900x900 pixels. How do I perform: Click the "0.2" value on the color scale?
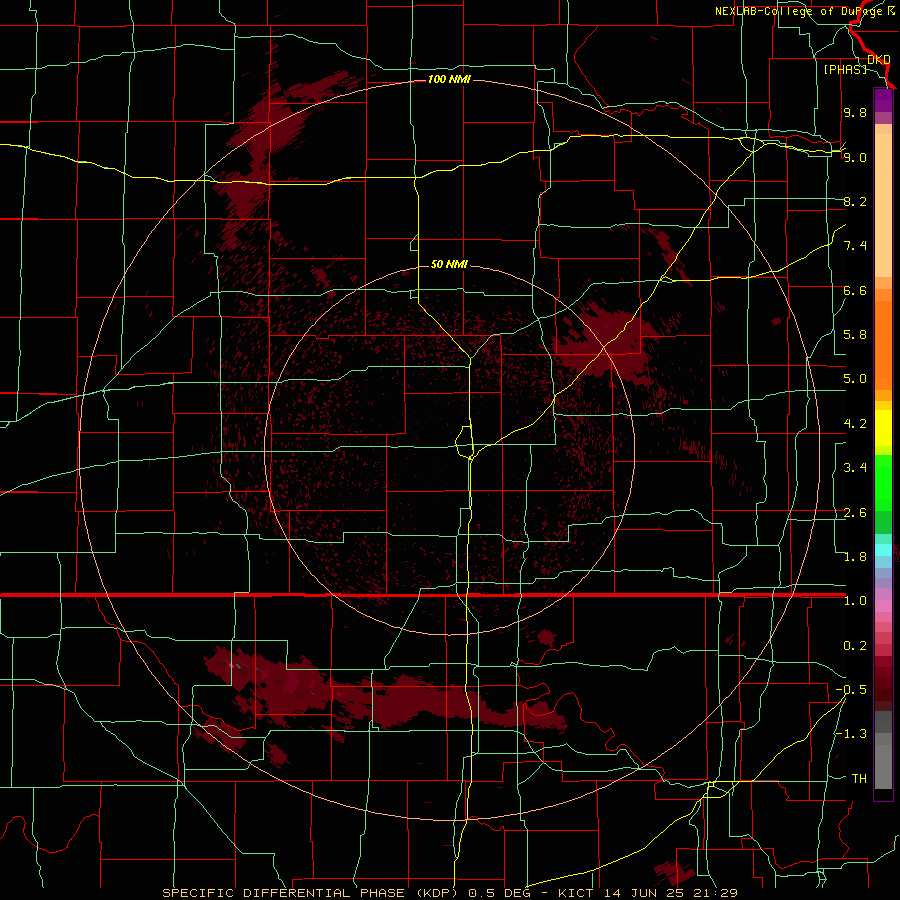(x=855, y=646)
